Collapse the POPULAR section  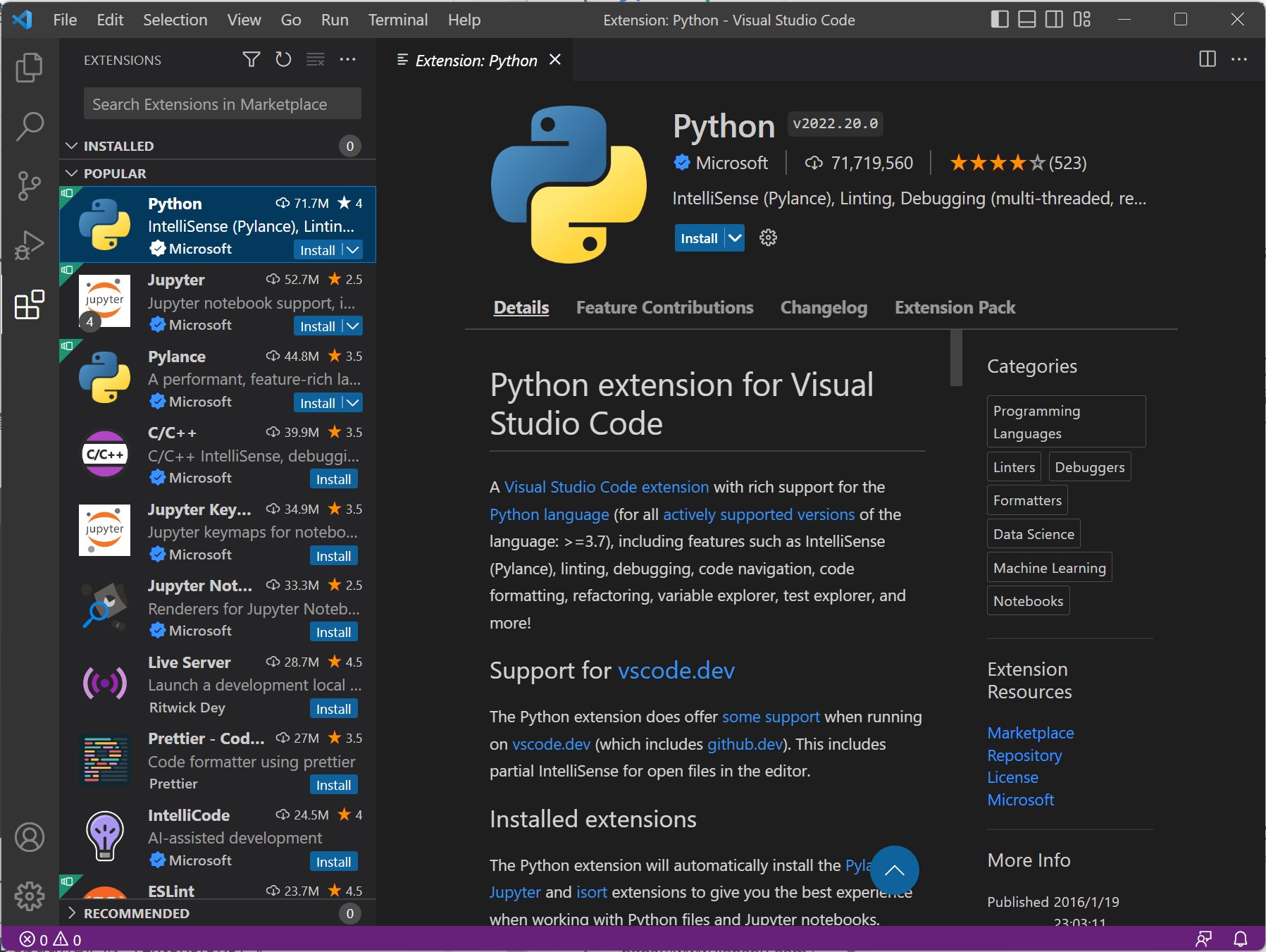click(x=218, y=173)
